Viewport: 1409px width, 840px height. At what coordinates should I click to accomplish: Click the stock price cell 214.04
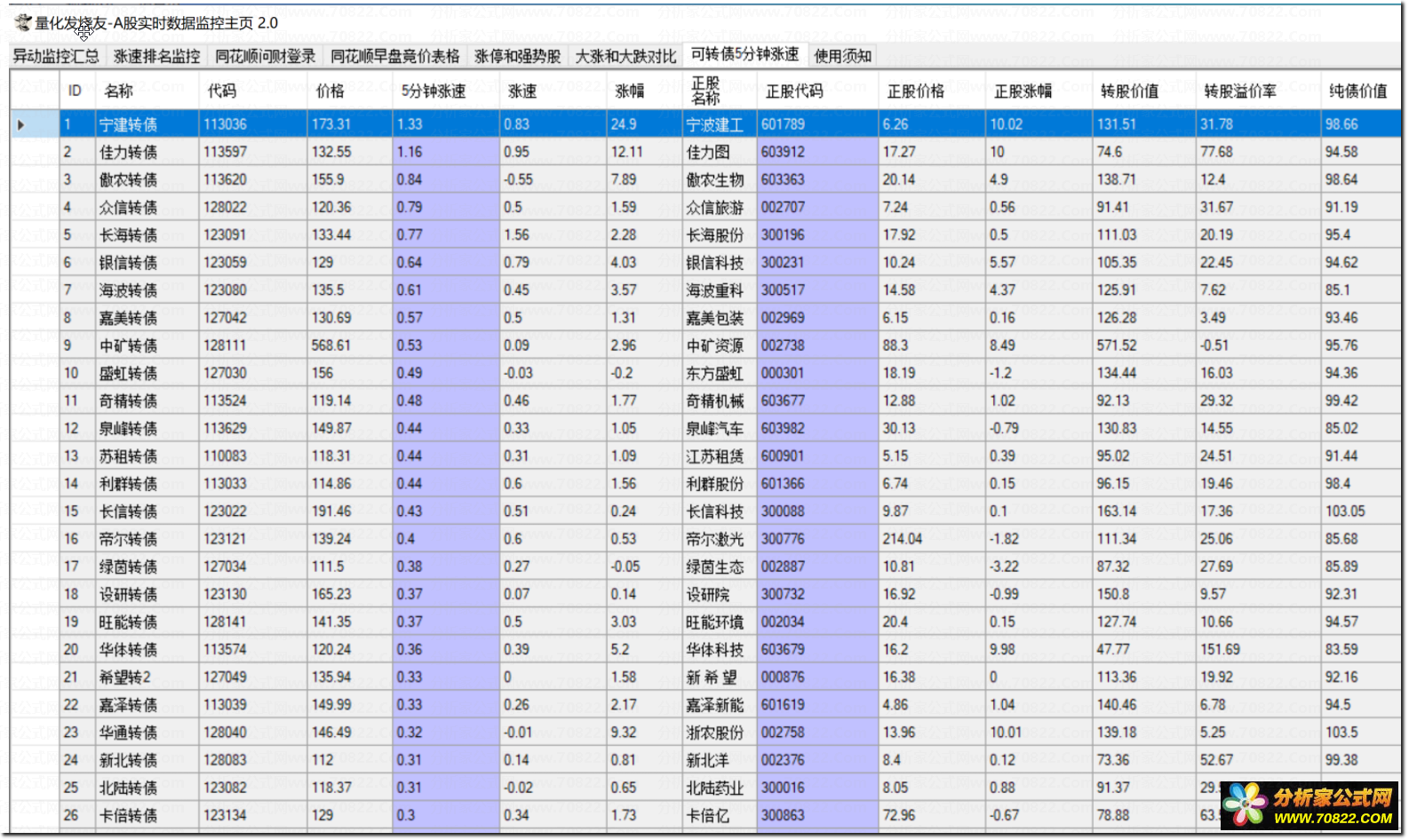(x=931, y=539)
